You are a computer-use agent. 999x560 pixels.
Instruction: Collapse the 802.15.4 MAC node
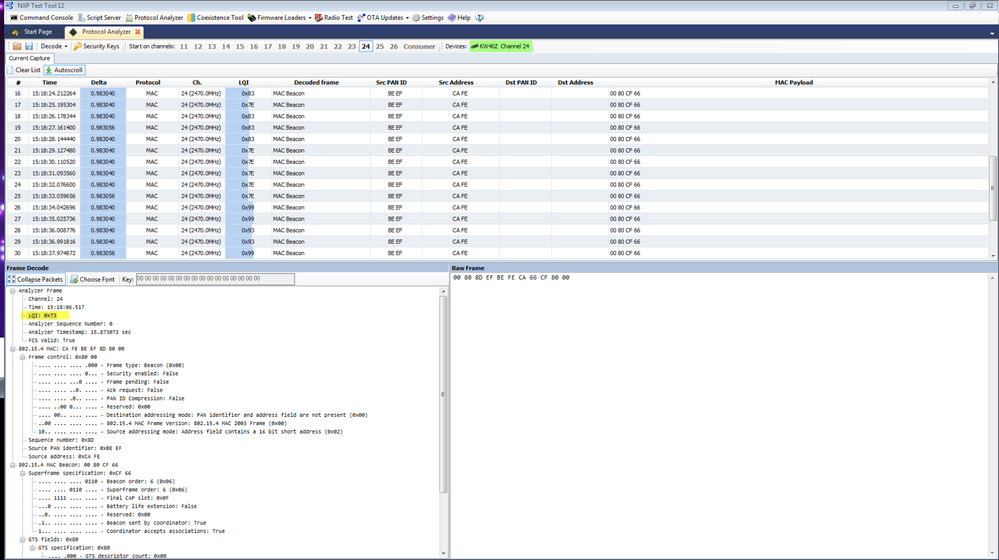(12, 348)
